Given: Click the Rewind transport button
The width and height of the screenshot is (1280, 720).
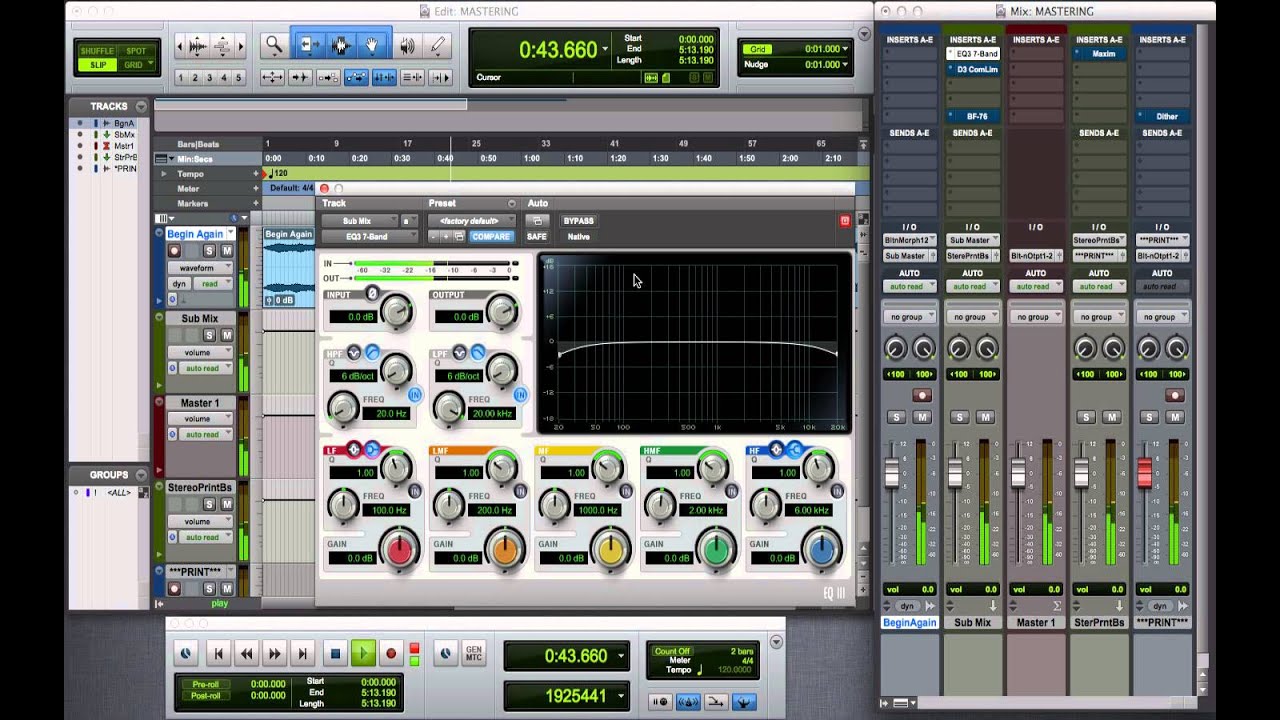Looking at the screenshot, I should click(x=247, y=654).
